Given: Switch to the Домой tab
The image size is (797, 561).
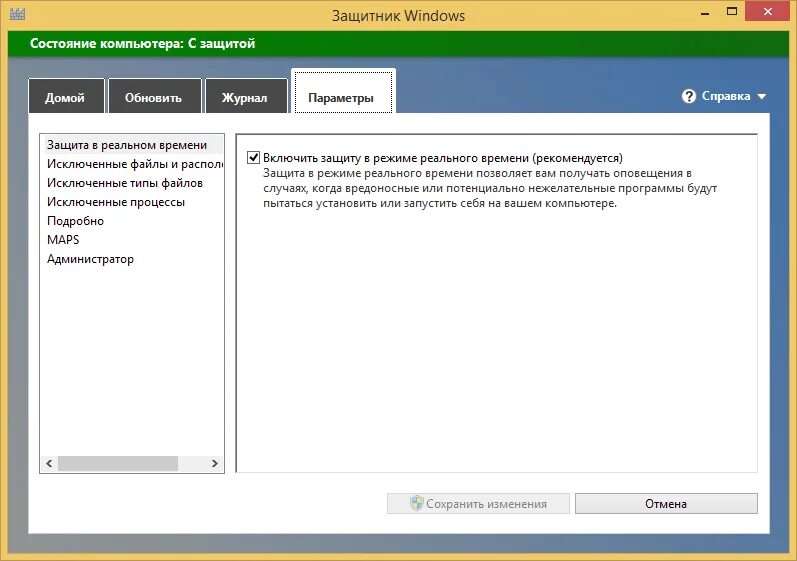Looking at the screenshot, I should 66,96.
